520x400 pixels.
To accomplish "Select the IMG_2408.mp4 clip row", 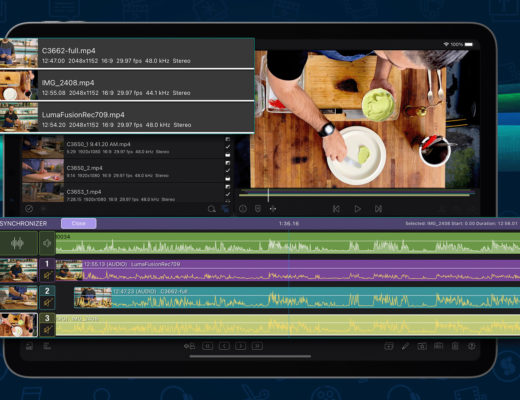I will click(x=127, y=85).
